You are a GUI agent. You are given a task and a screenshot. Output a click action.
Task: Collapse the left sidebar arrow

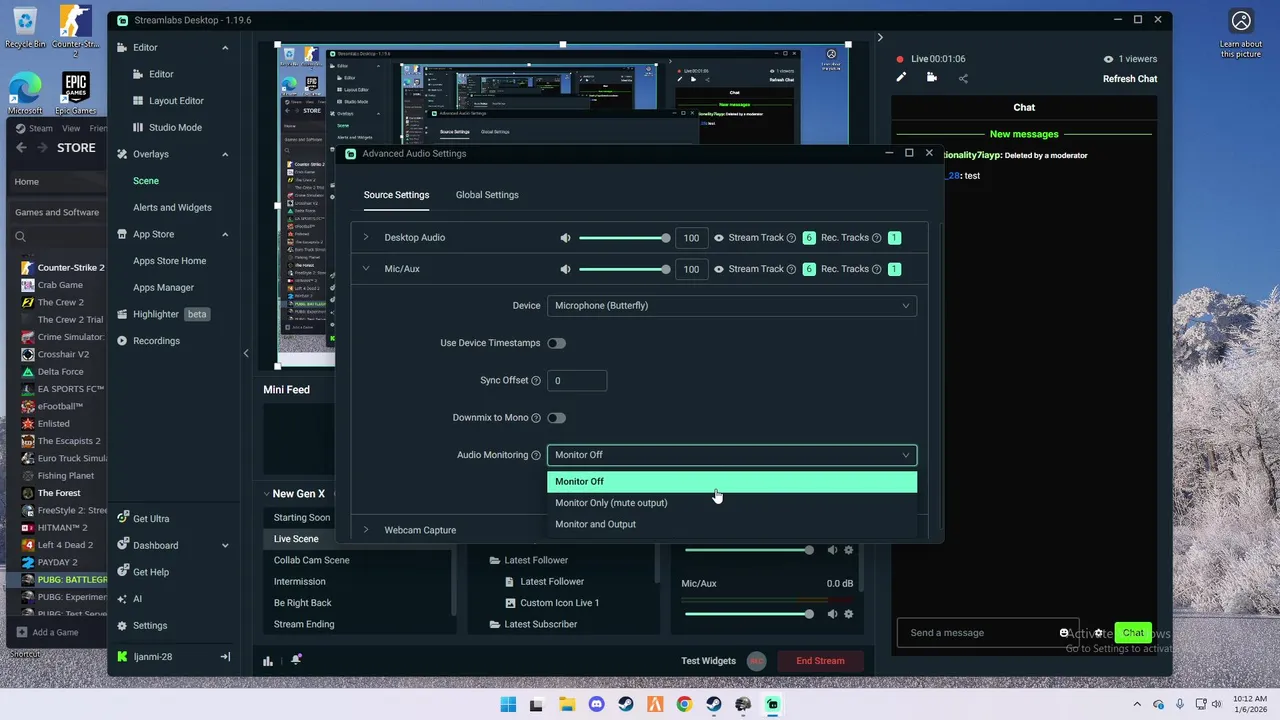click(246, 353)
